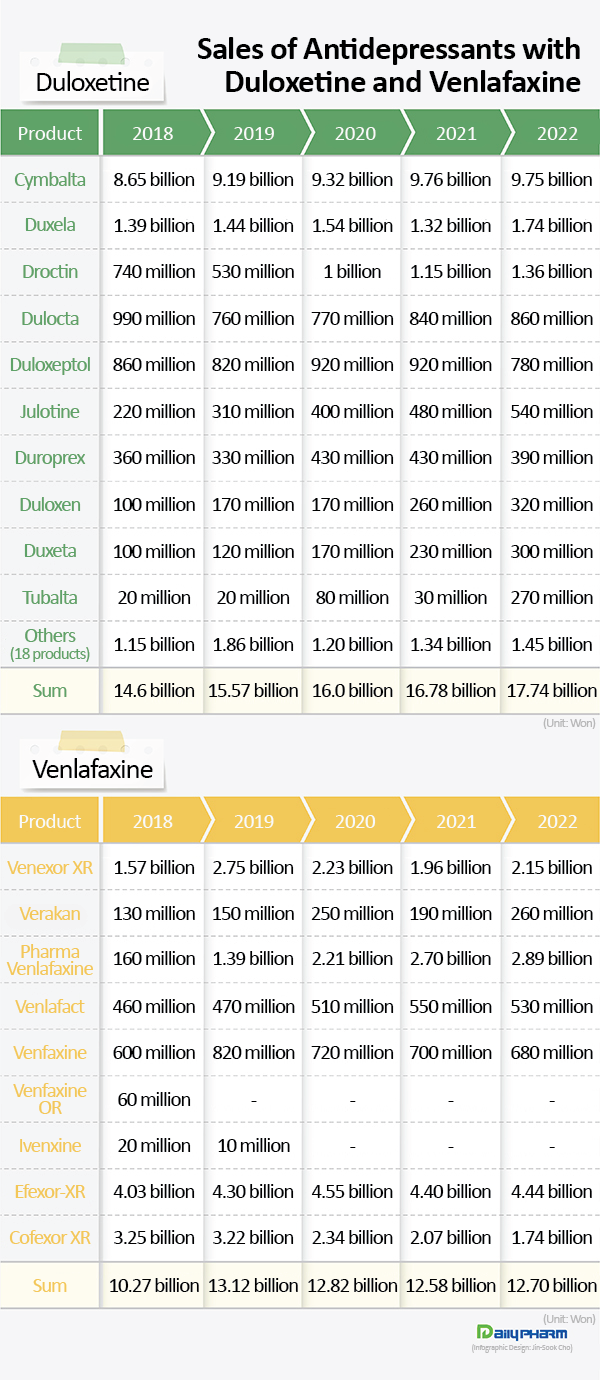This screenshot has height=1380, width=600.
Task: Select the 2022 header in the Venlafaxine table
Action: point(557,821)
